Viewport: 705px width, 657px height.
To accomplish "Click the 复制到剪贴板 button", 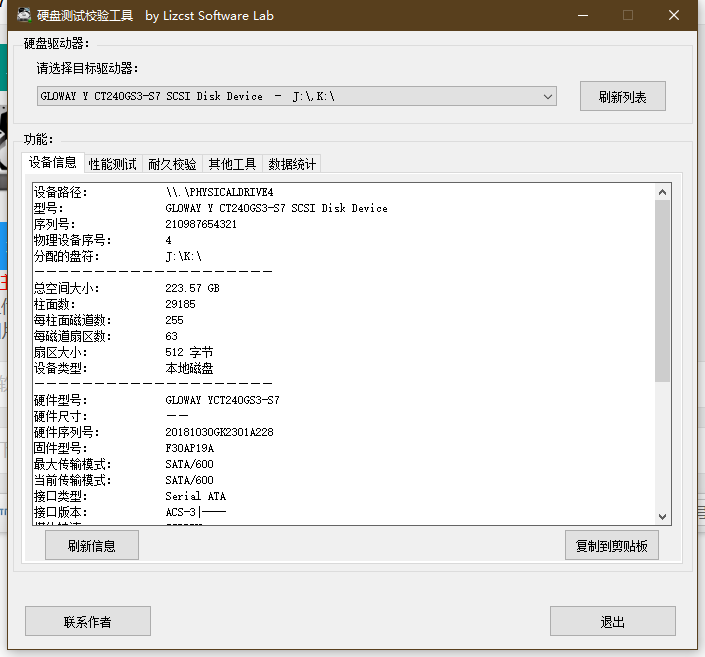I will coord(611,545).
